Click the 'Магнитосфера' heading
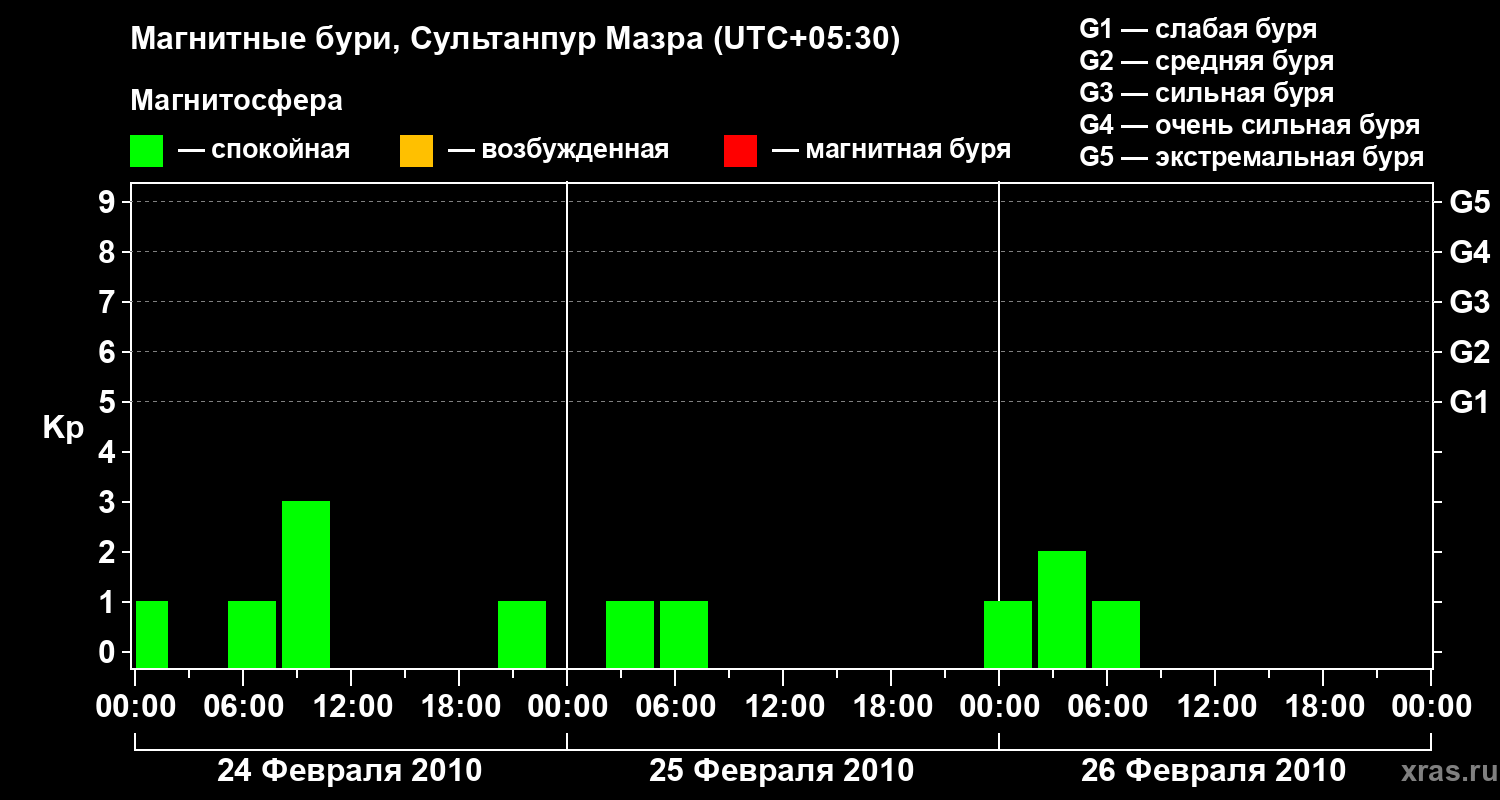1500x800 pixels. click(x=237, y=101)
